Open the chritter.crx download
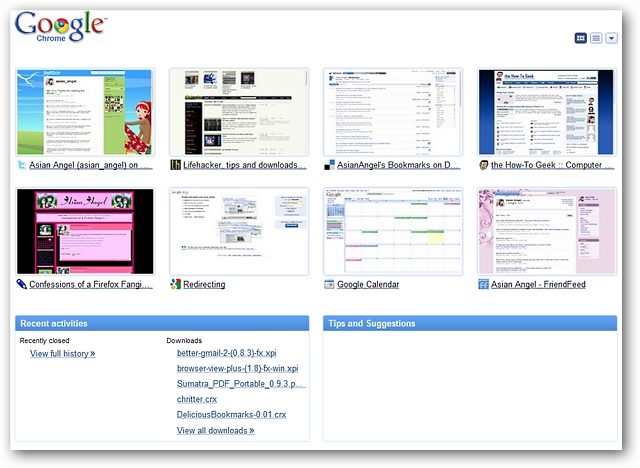Image resolution: width=640 pixels, height=468 pixels. coord(197,399)
